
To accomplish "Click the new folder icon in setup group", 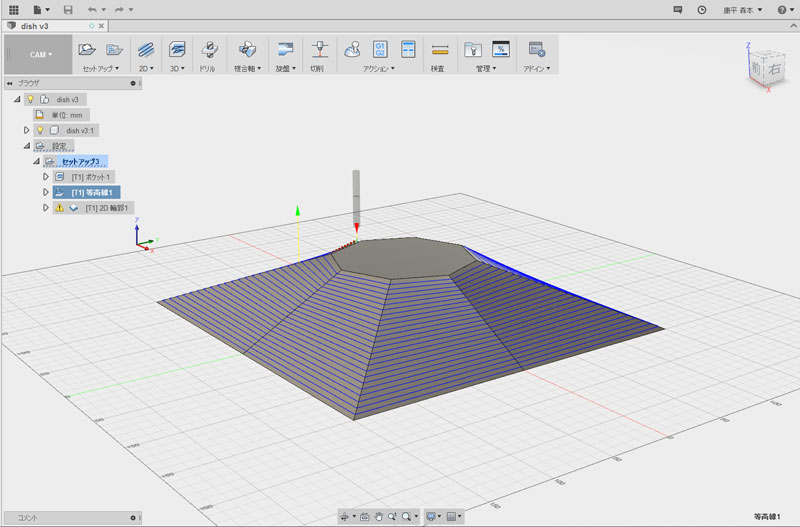I will pyautogui.click(x=114, y=49).
